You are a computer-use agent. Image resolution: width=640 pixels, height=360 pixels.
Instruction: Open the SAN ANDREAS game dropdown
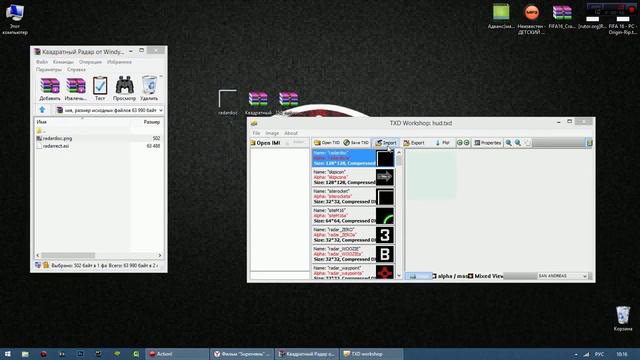562,276
